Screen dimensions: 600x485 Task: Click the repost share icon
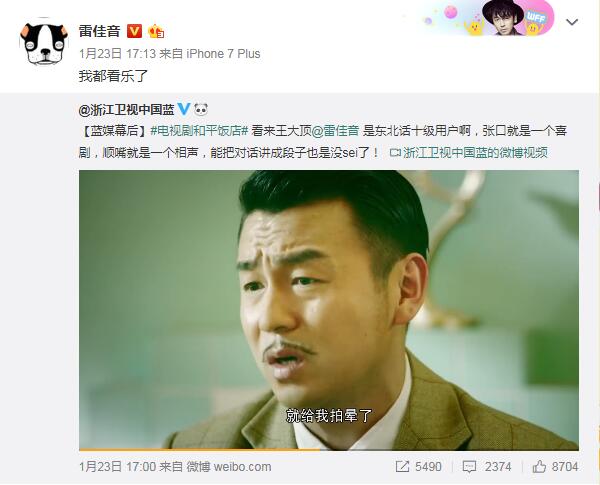tap(402, 466)
